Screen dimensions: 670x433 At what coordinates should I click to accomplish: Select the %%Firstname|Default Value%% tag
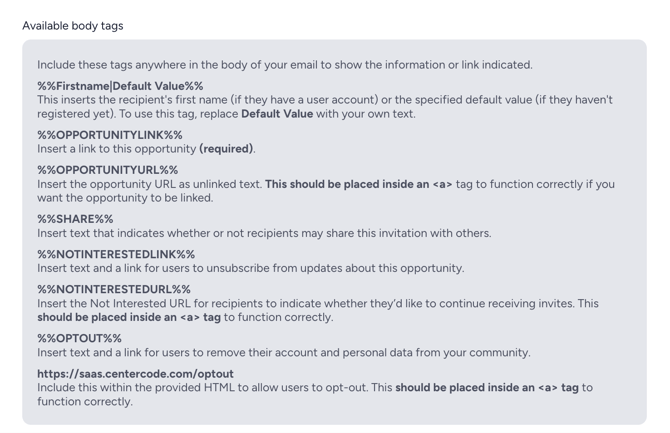pos(120,86)
